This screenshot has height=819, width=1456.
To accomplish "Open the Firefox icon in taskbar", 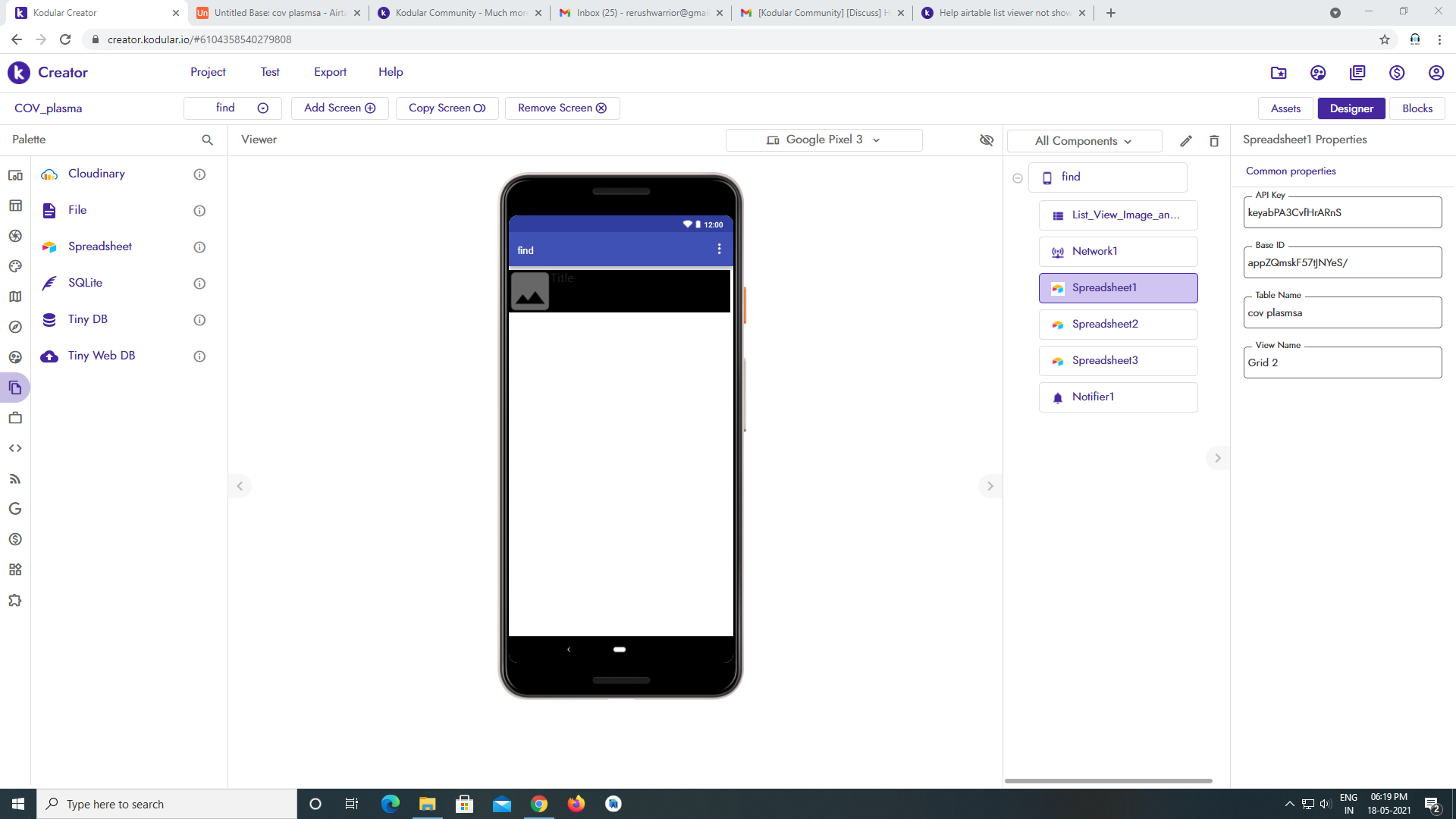I will tap(576, 804).
